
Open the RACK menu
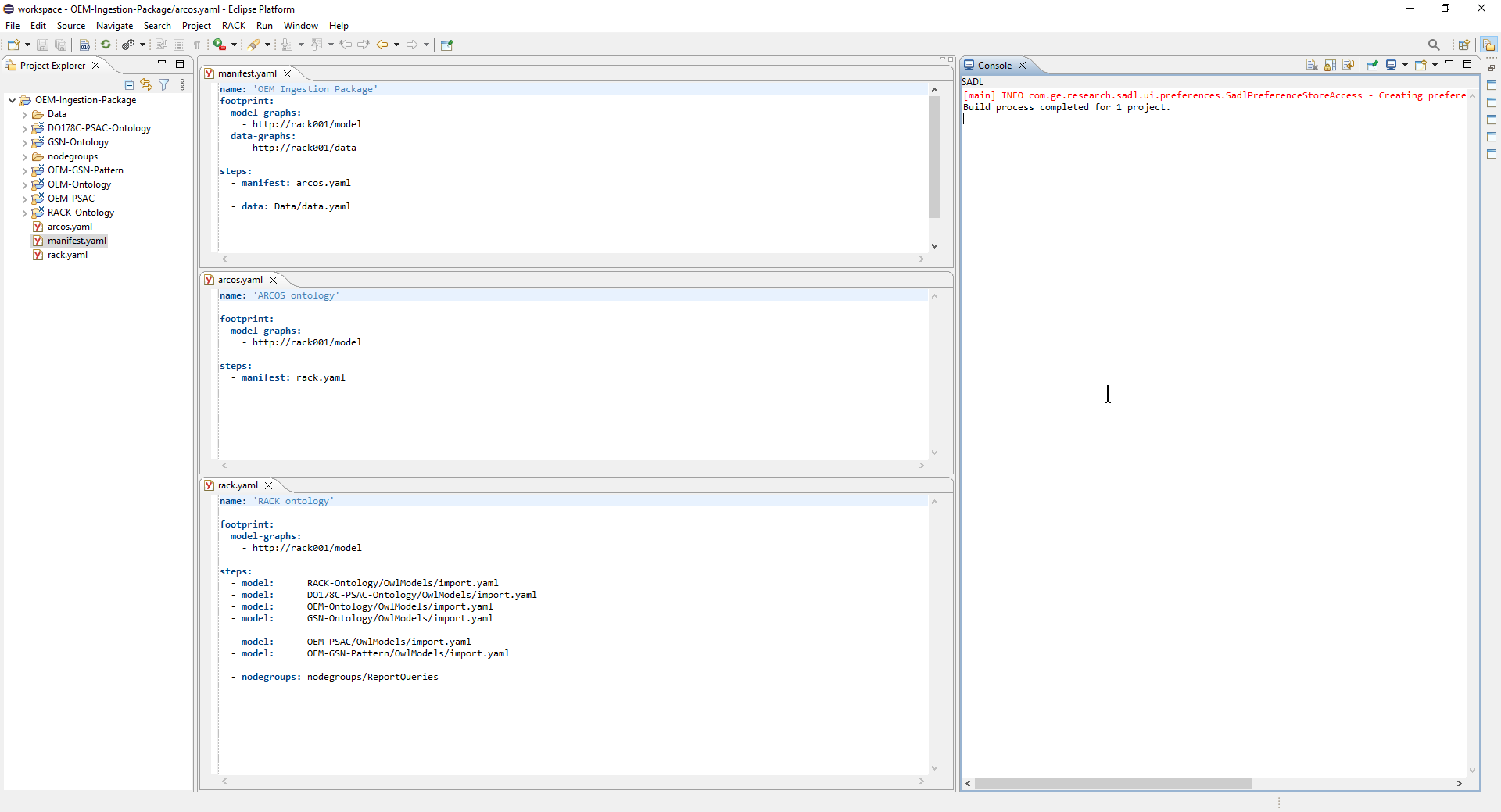[x=234, y=26]
